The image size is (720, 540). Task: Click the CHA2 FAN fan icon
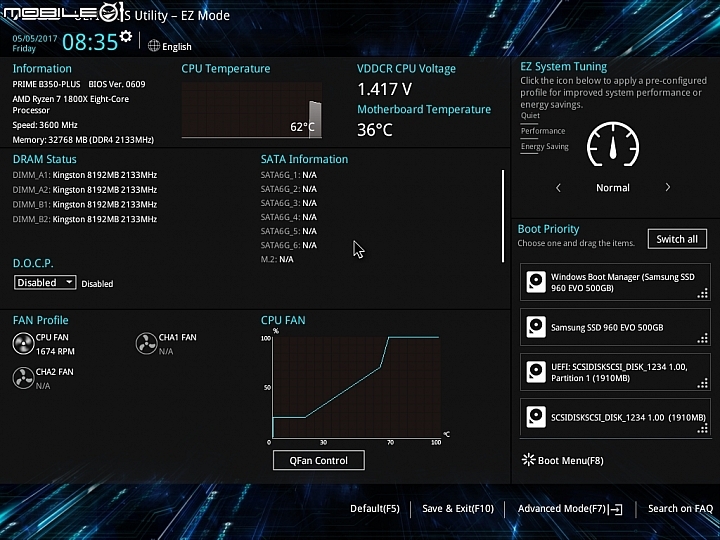[23, 378]
